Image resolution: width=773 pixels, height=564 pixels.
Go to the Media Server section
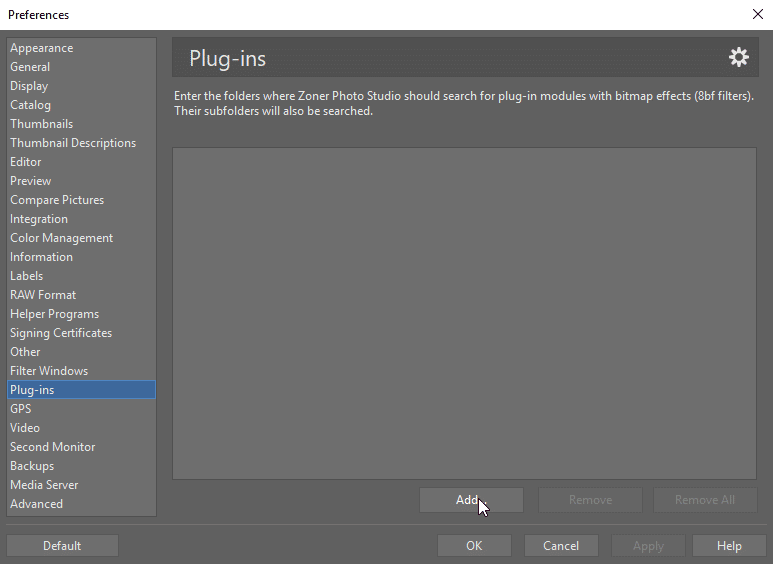pyautogui.click(x=44, y=485)
